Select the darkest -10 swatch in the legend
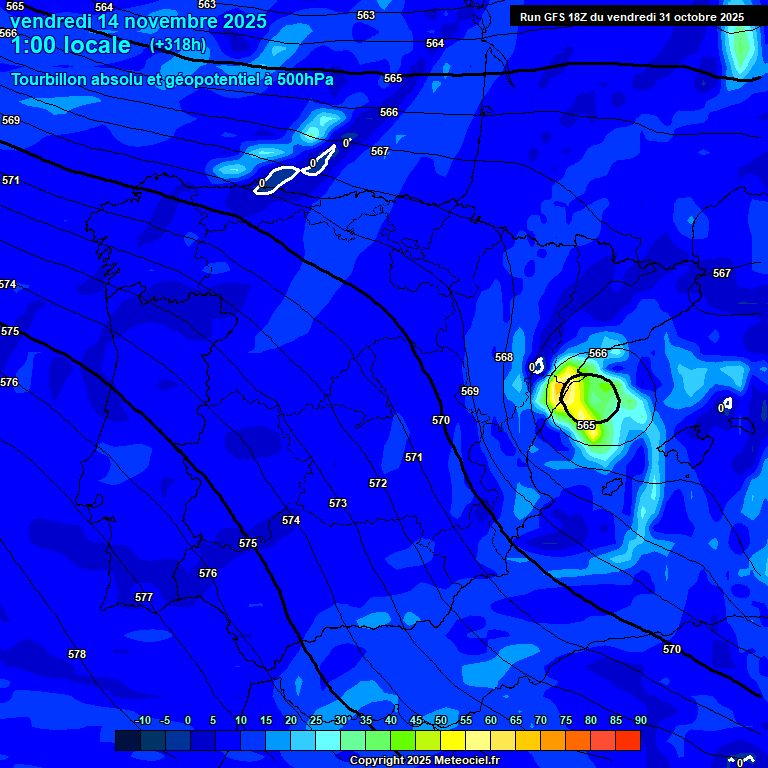 click(x=128, y=741)
